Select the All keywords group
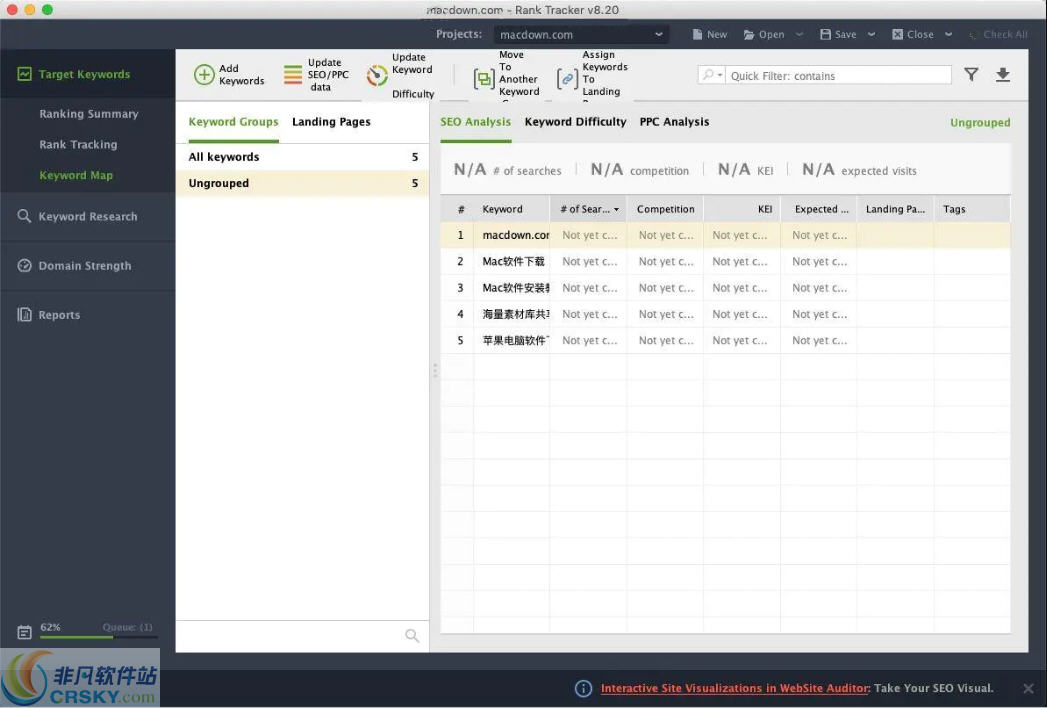The width and height of the screenshot is (1047, 708). 302,157
